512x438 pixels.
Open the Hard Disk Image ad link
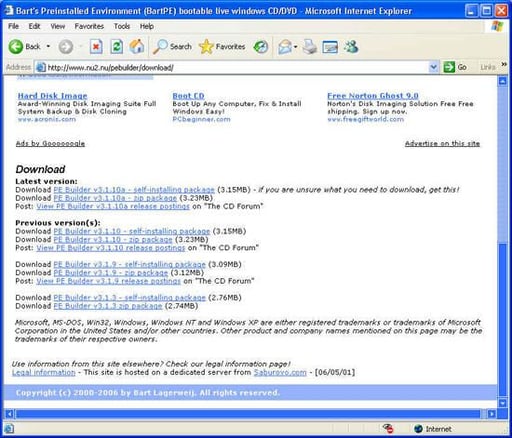coord(52,96)
